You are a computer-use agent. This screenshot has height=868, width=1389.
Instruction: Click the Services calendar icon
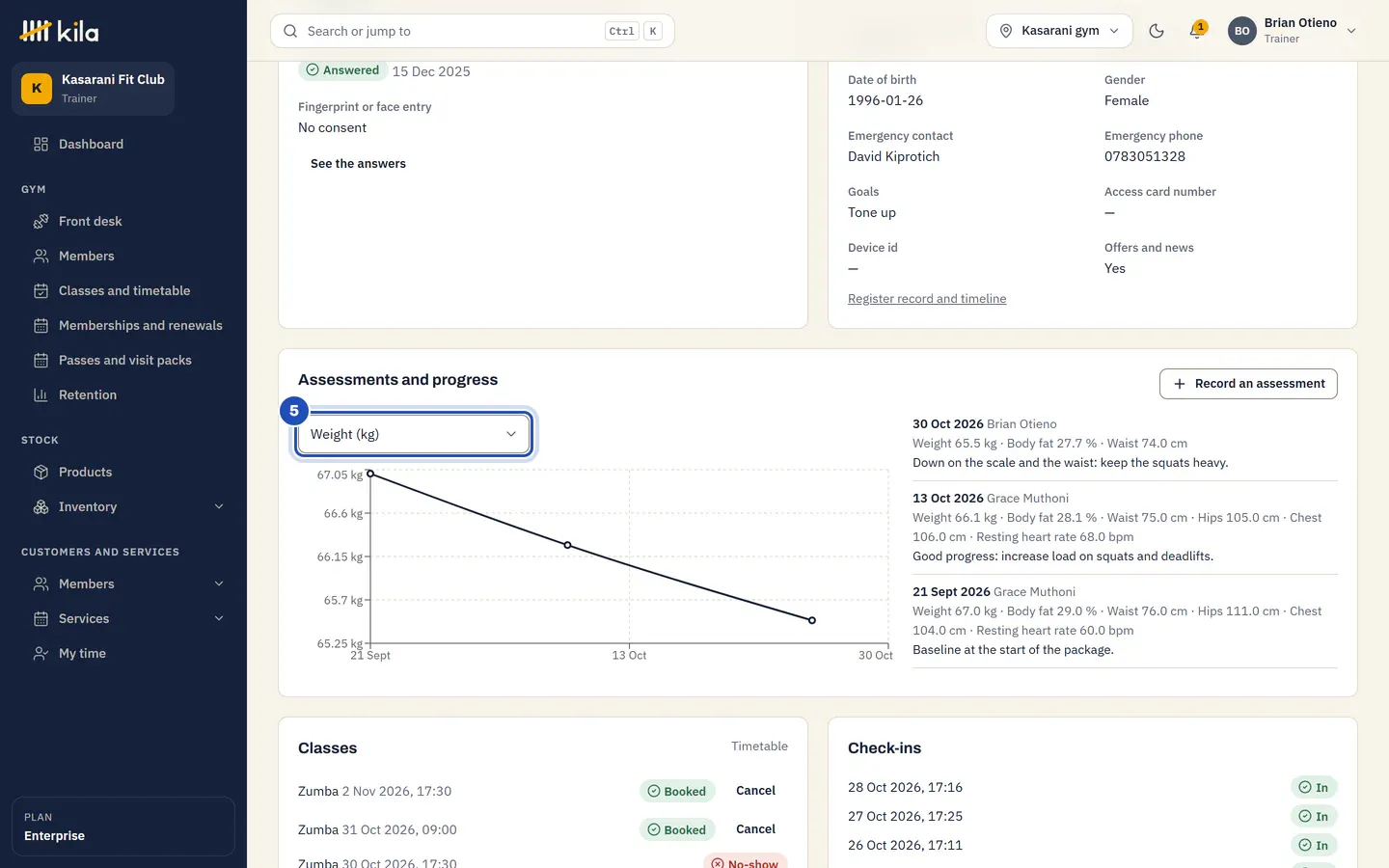(41, 619)
